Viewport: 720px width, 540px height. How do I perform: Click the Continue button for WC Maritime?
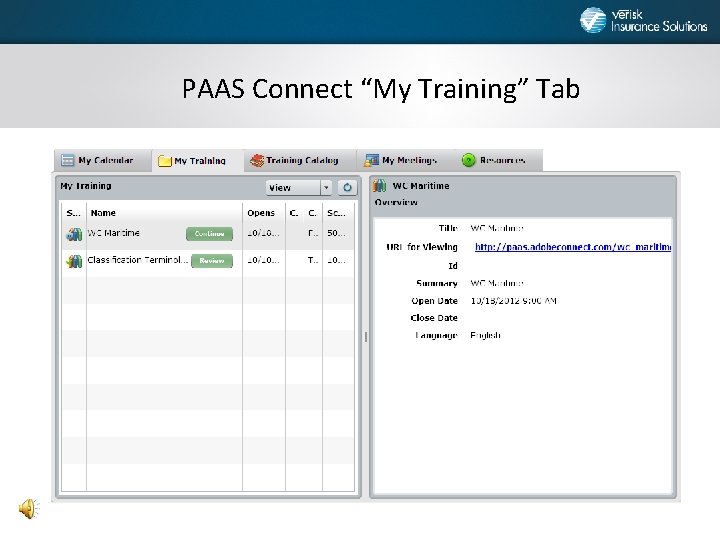209,234
